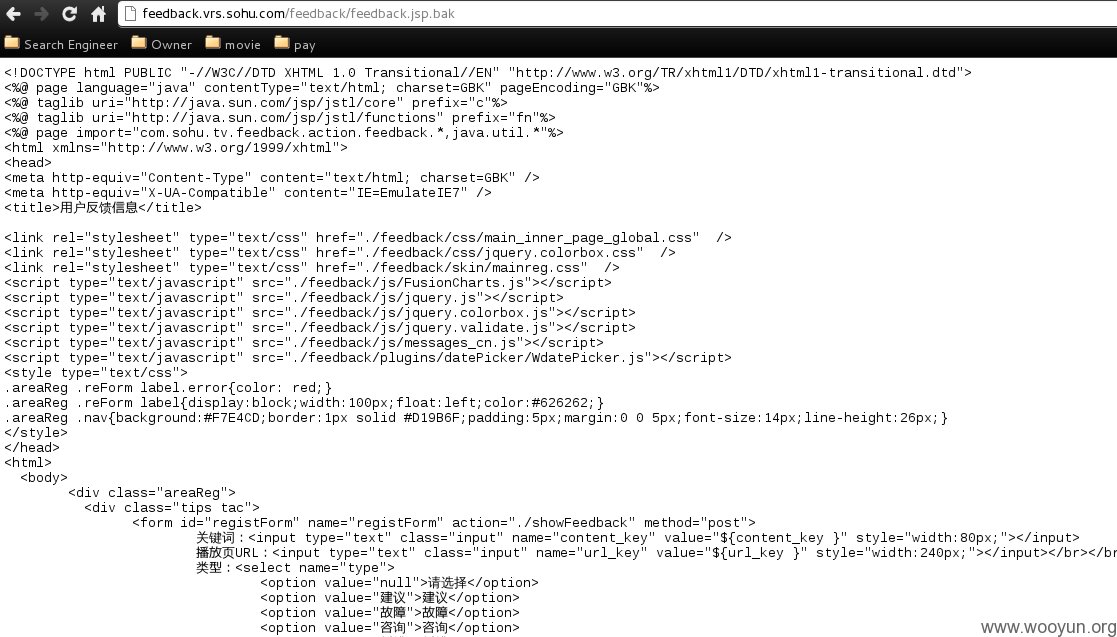Click the option 咨询 line
This screenshot has height=637, width=1117.
tap(390, 627)
